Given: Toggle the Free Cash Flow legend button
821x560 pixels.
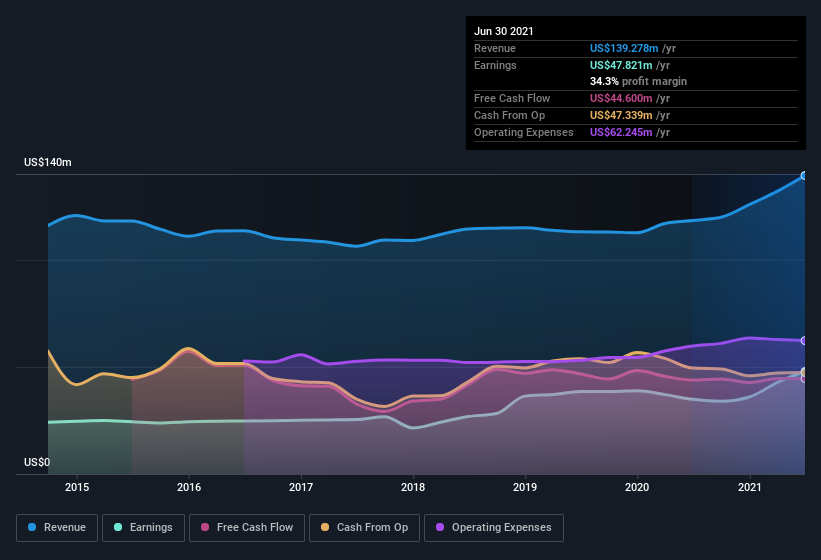Looking at the screenshot, I should [x=247, y=528].
